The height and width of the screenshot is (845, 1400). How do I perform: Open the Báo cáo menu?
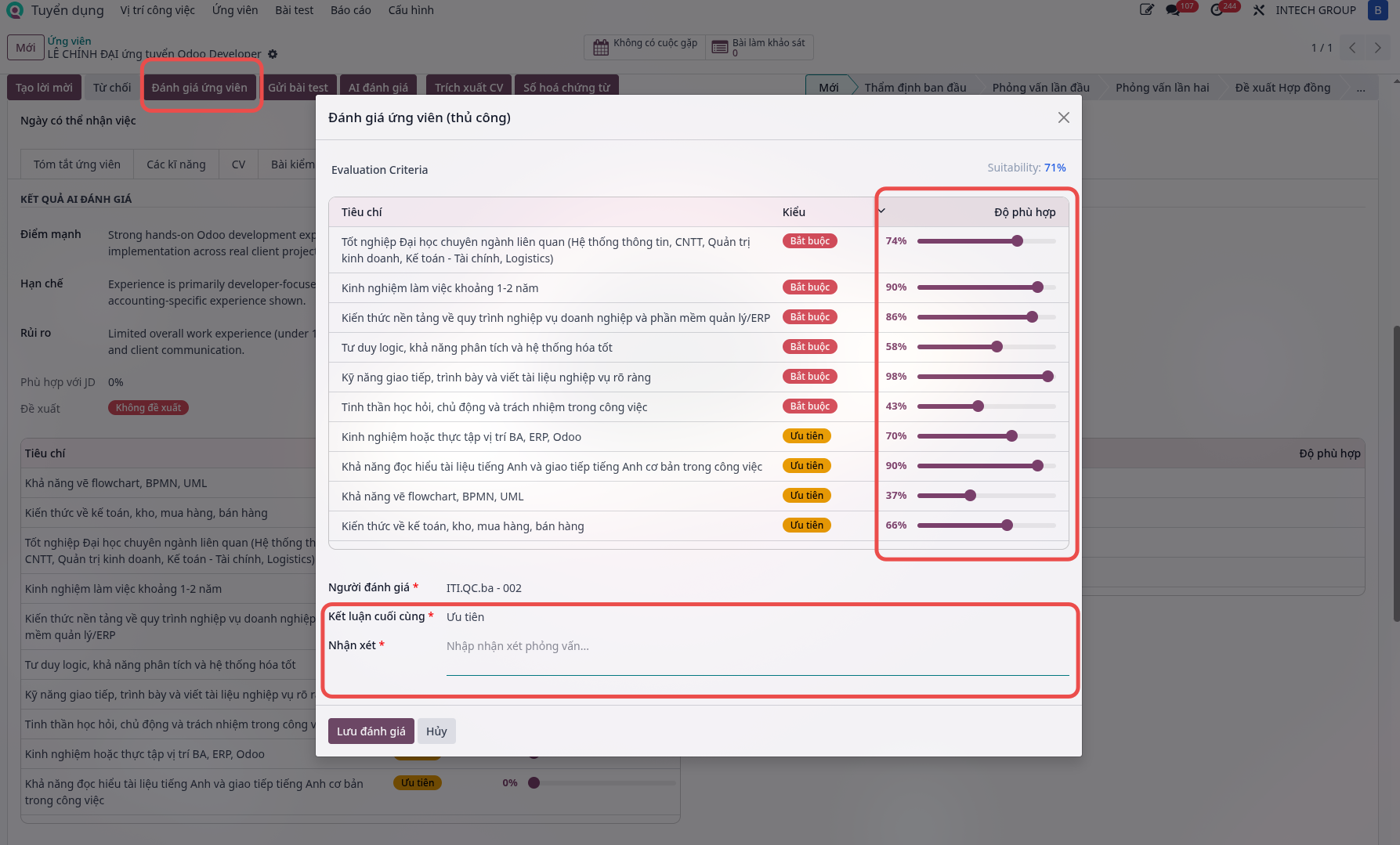pos(351,10)
